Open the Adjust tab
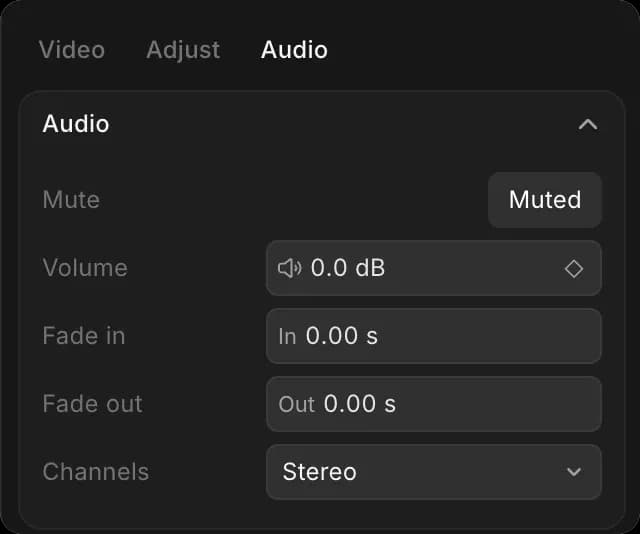Image resolution: width=640 pixels, height=534 pixels. point(183,51)
